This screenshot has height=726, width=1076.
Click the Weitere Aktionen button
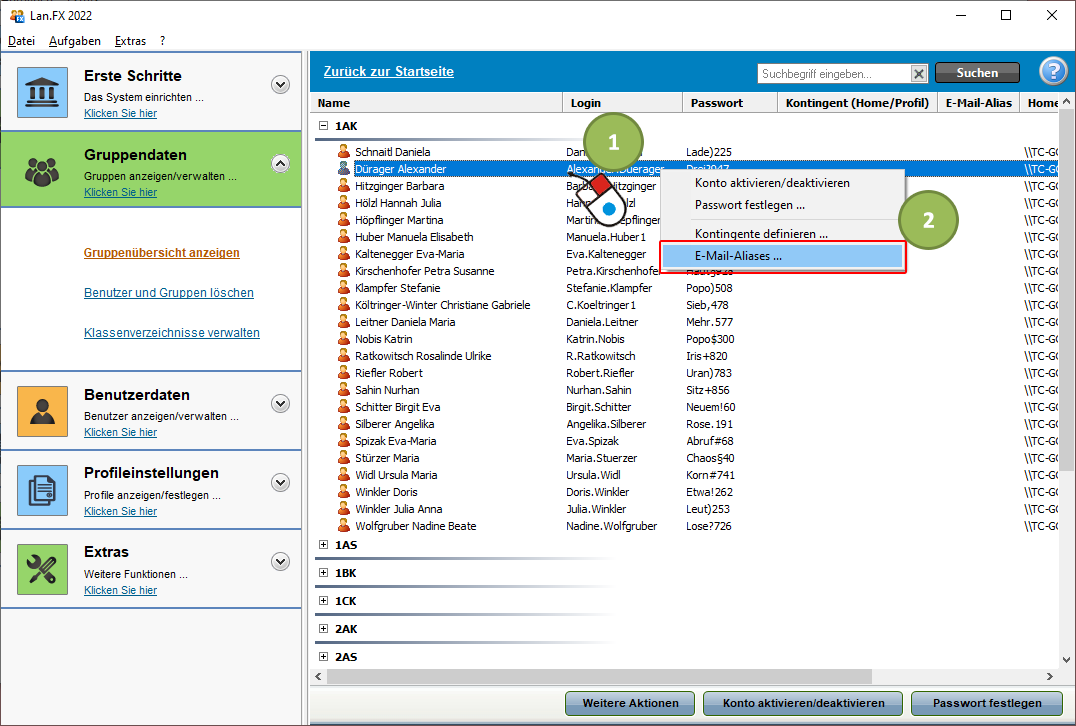click(x=630, y=703)
